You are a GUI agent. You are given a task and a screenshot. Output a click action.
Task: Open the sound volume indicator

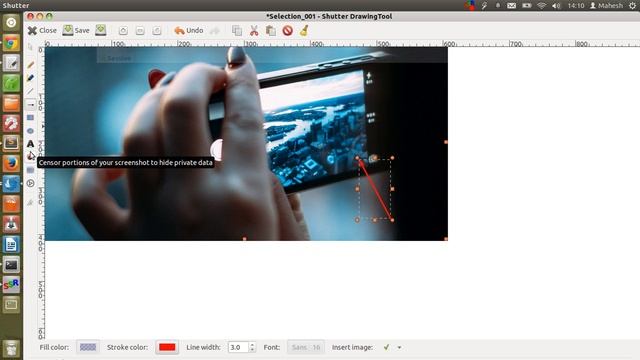pos(556,6)
